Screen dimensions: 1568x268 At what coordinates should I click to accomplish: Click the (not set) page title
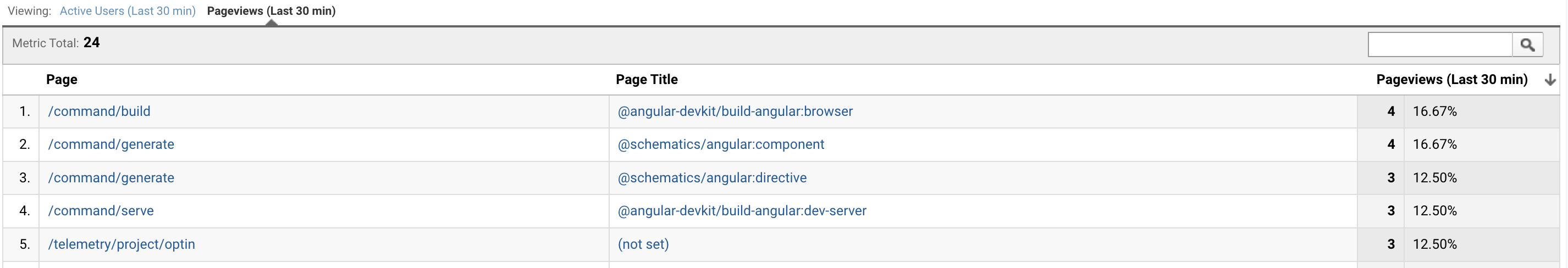(643, 244)
